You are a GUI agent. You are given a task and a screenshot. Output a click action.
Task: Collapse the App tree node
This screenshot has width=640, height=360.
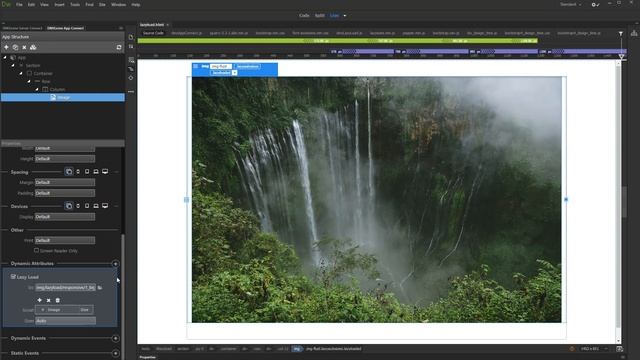[x=5, y=58]
